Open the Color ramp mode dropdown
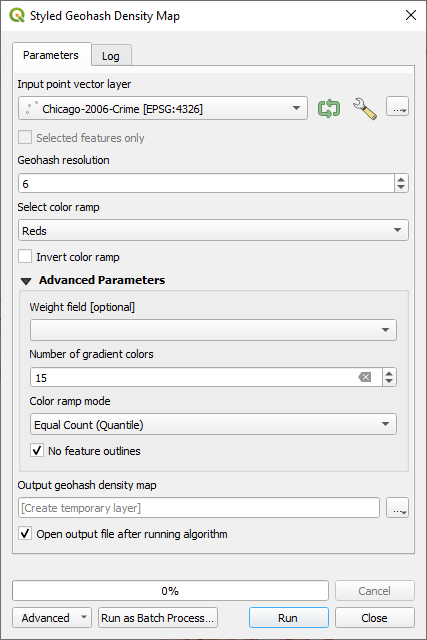This screenshot has width=427, height=640. click(x=213, y=424)
